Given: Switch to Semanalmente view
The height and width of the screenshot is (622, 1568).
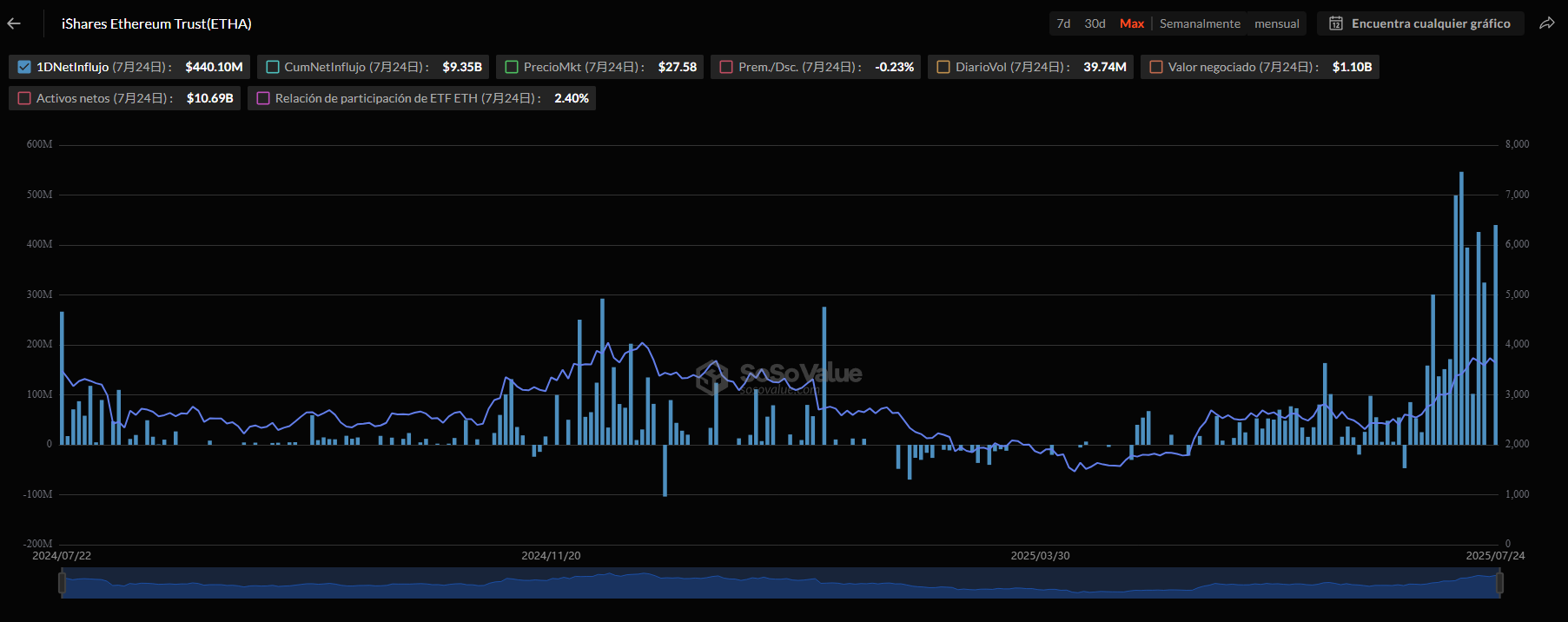Looking at the screenshot, I should tap(1200, 23).
